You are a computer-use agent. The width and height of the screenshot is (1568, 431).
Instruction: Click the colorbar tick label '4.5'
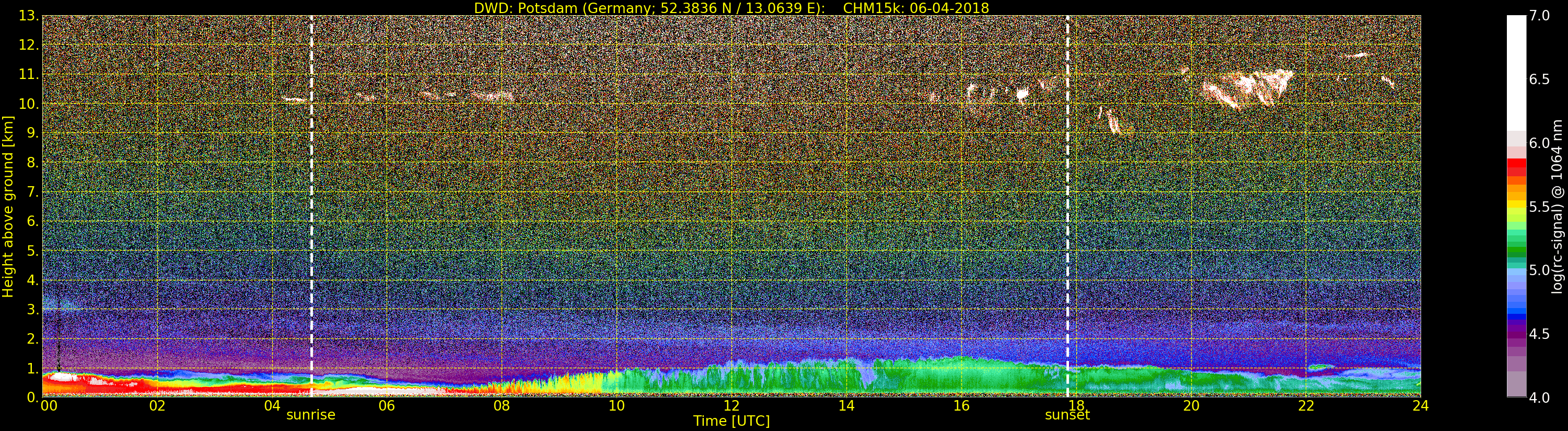point(1539,334)
